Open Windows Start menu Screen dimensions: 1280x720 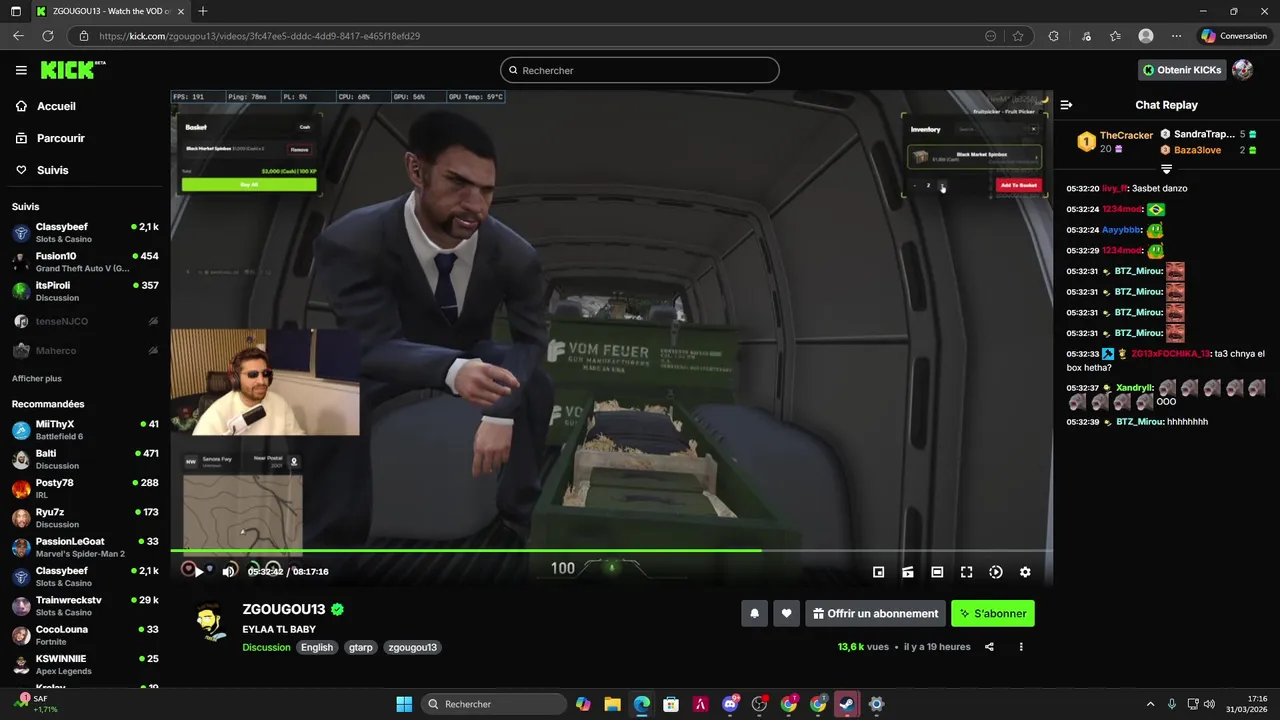(x=404, y=704)
